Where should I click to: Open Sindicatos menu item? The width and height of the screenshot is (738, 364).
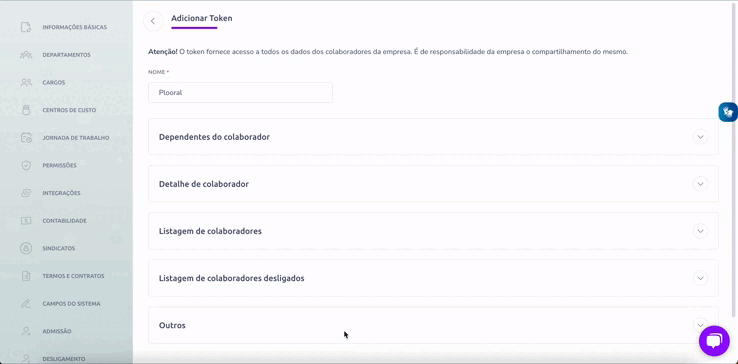coord(58,248)
